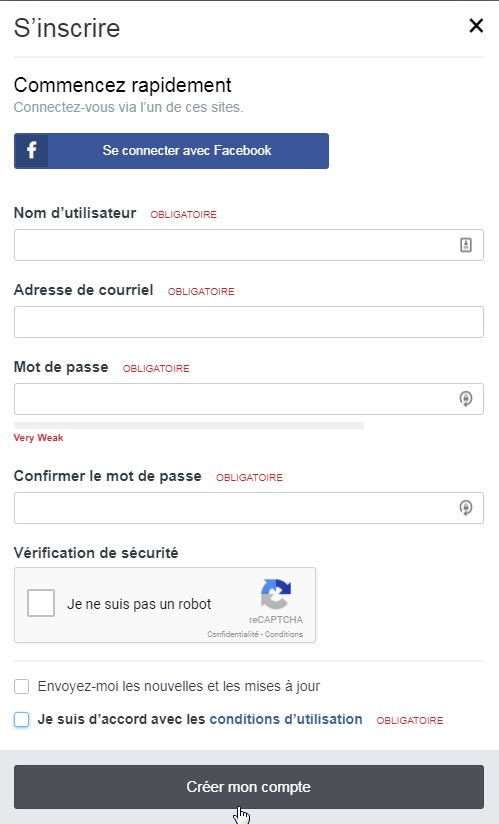Click the Facebook f logo icon
The width and height of the screenshot is (499, 824).
(x=32, y=150)
